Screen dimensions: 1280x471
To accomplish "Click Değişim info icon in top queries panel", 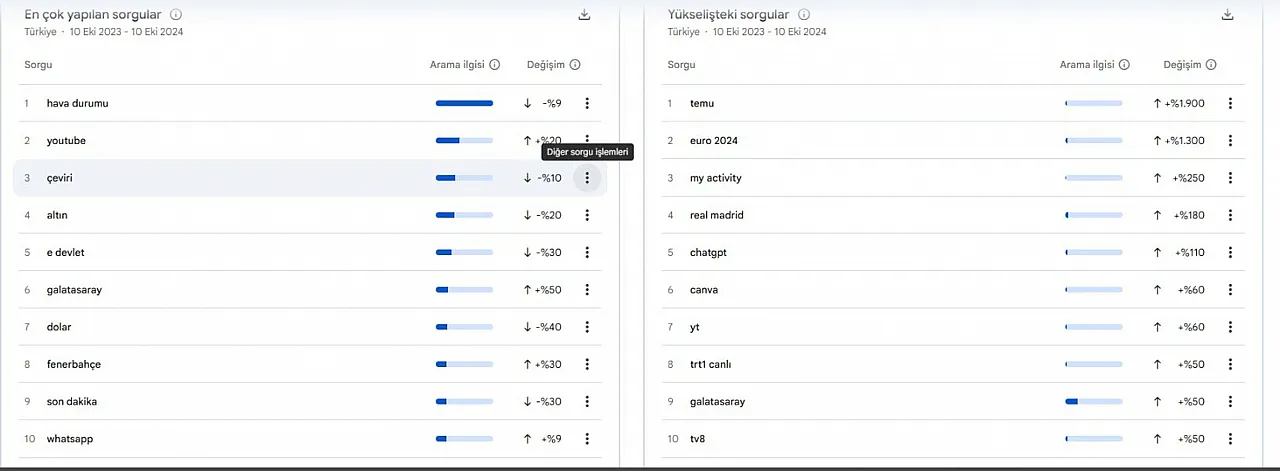I will [575, 65].
